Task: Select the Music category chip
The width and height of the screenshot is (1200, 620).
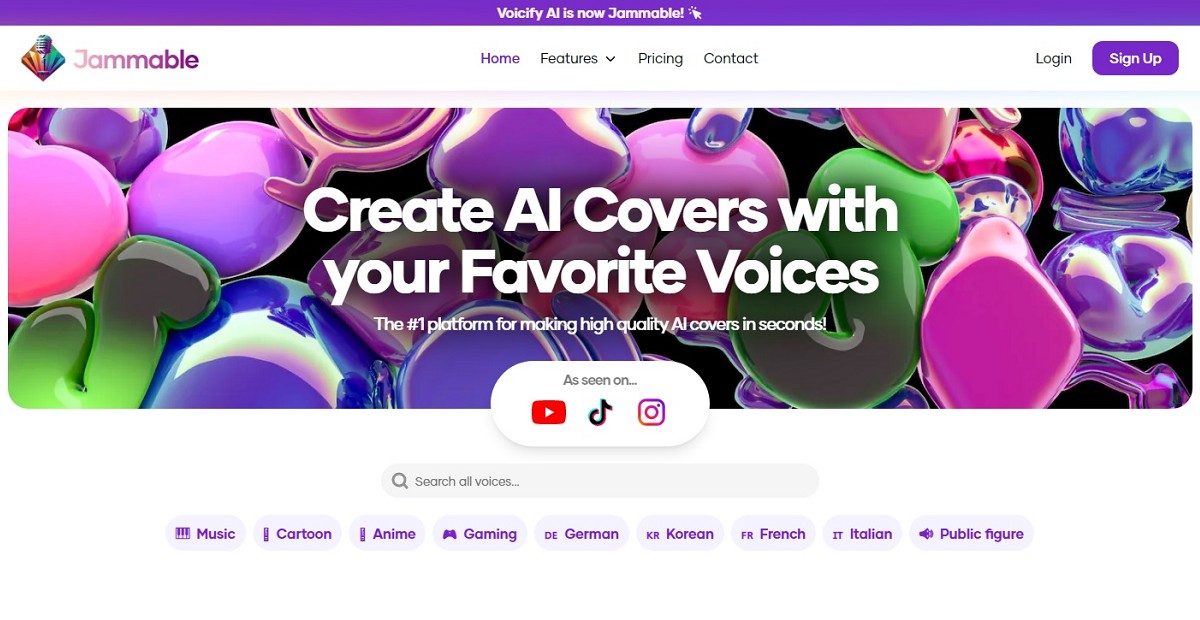Action: click(205, 534)
